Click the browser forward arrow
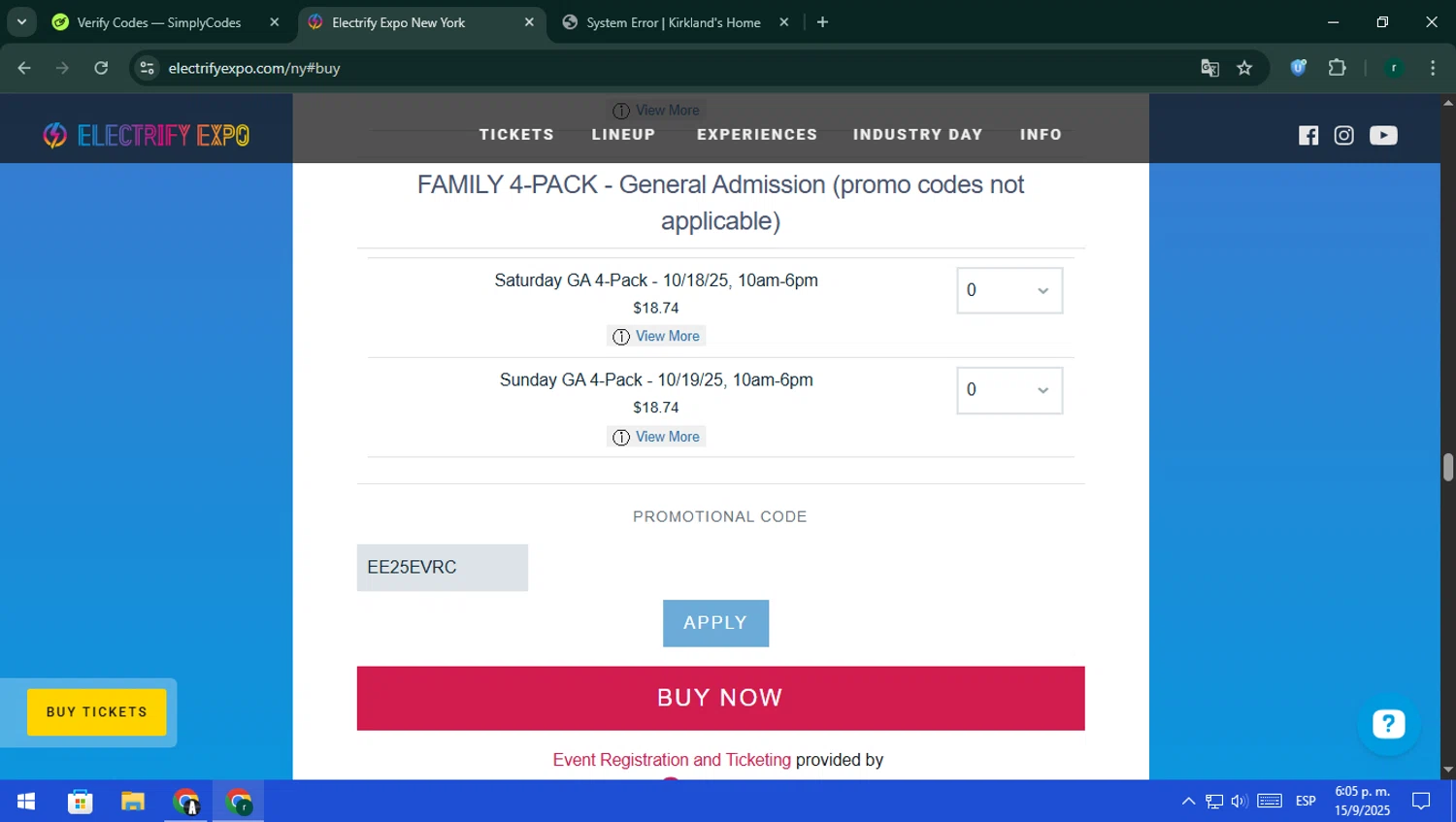The image size is (1456, 822). click(x=62, y=68)
